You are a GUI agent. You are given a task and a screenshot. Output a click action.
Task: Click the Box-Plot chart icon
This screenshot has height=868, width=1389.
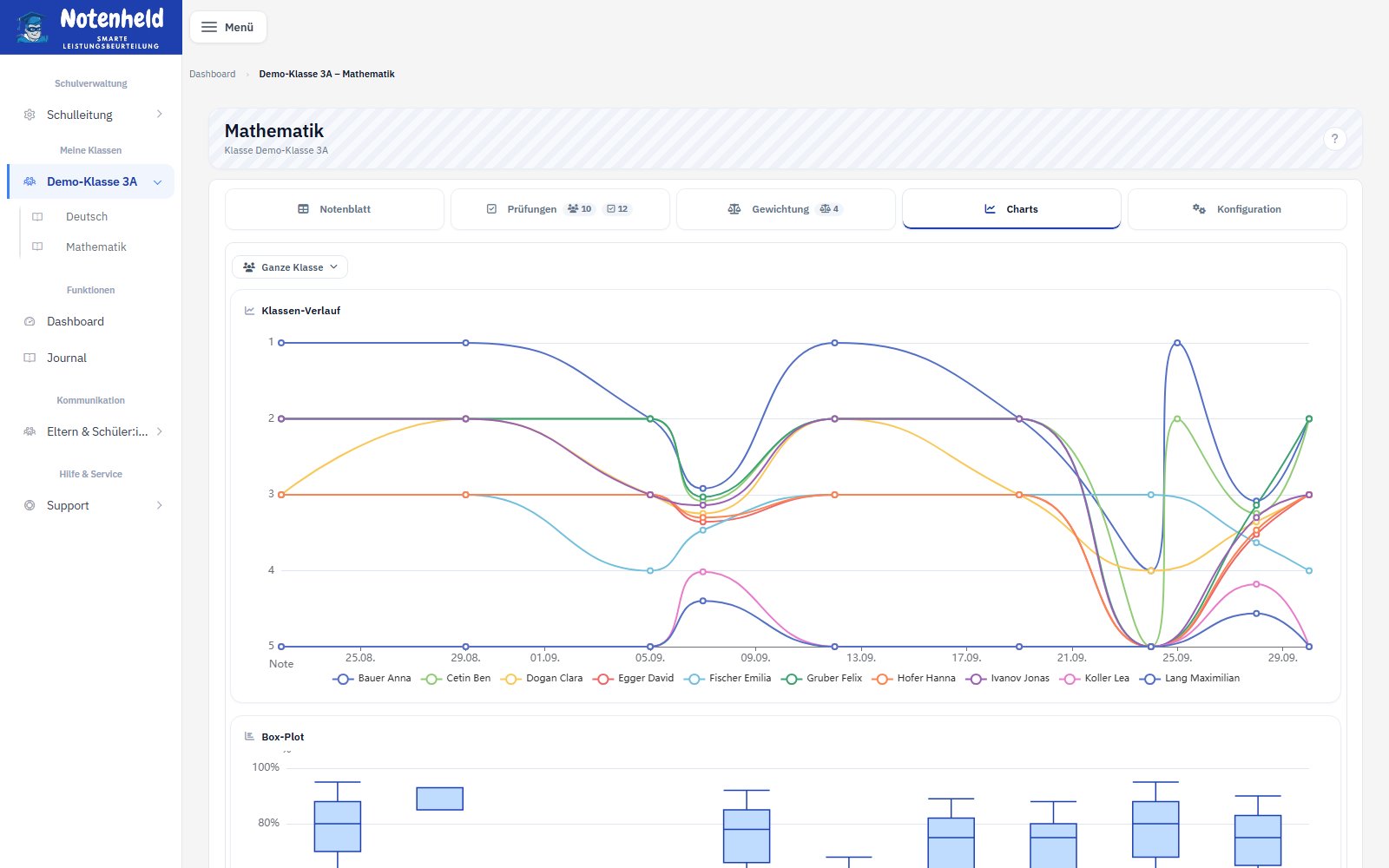(250, 736)
